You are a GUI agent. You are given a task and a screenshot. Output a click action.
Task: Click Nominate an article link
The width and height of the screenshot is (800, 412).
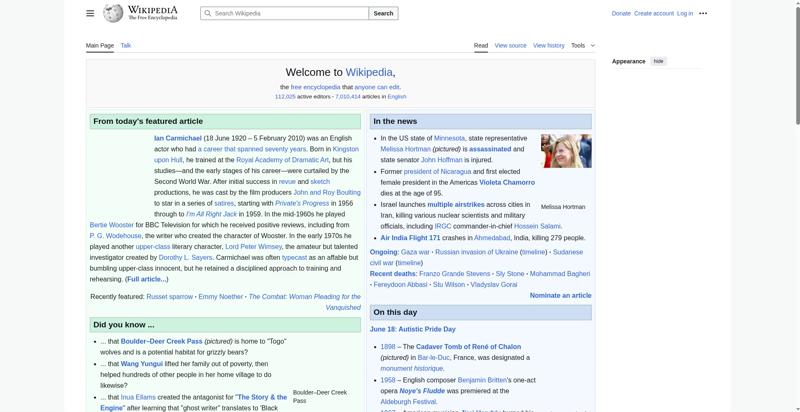point(560,296)
